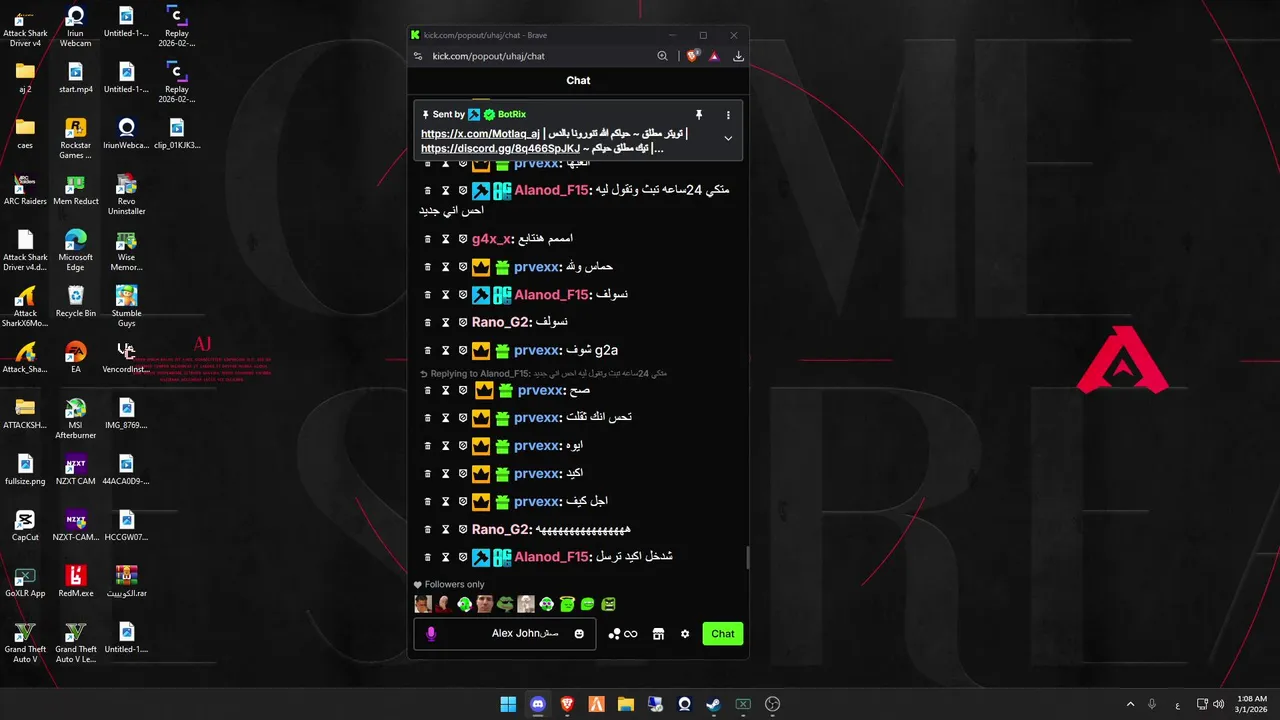
Task: Select the MSI Afterburner desktop icon
Action: 76,418
